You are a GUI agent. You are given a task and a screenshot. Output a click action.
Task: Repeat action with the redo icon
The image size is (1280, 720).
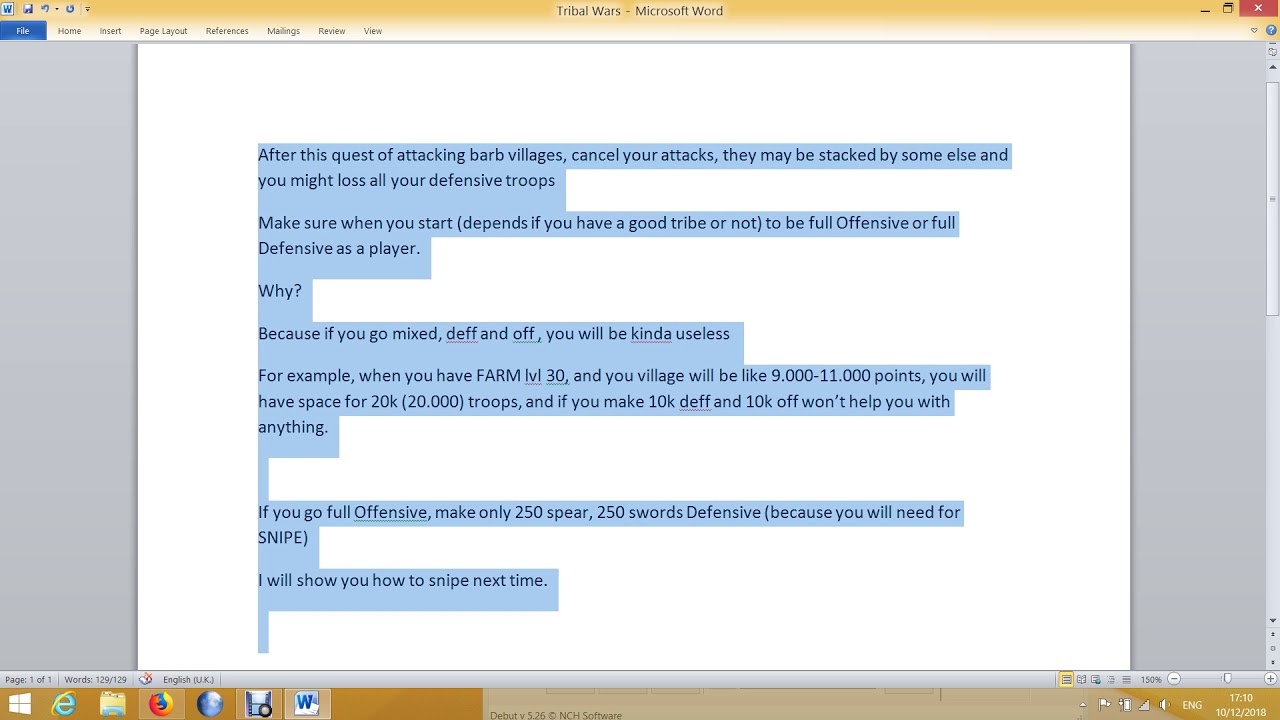click(70, 9)
